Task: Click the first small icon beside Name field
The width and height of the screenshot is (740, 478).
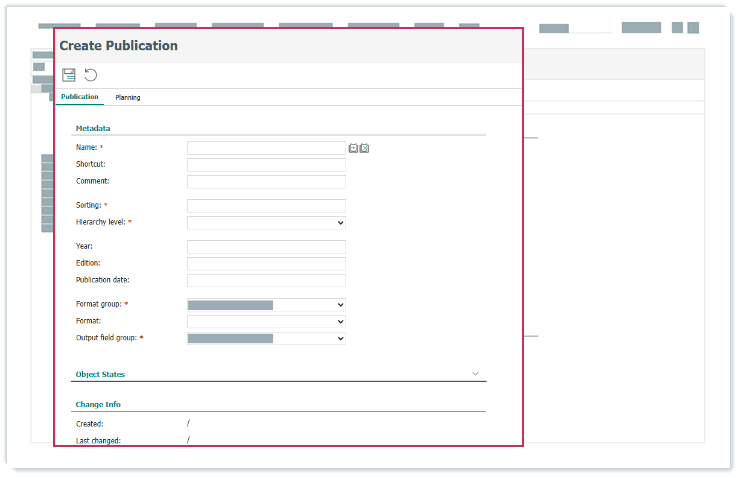Action: [353, 148]
